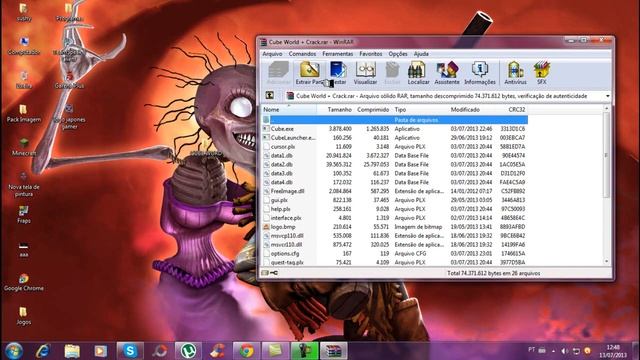Select the data1.db file row
Screen dimensions: 640x360
[x=395, y=156]
